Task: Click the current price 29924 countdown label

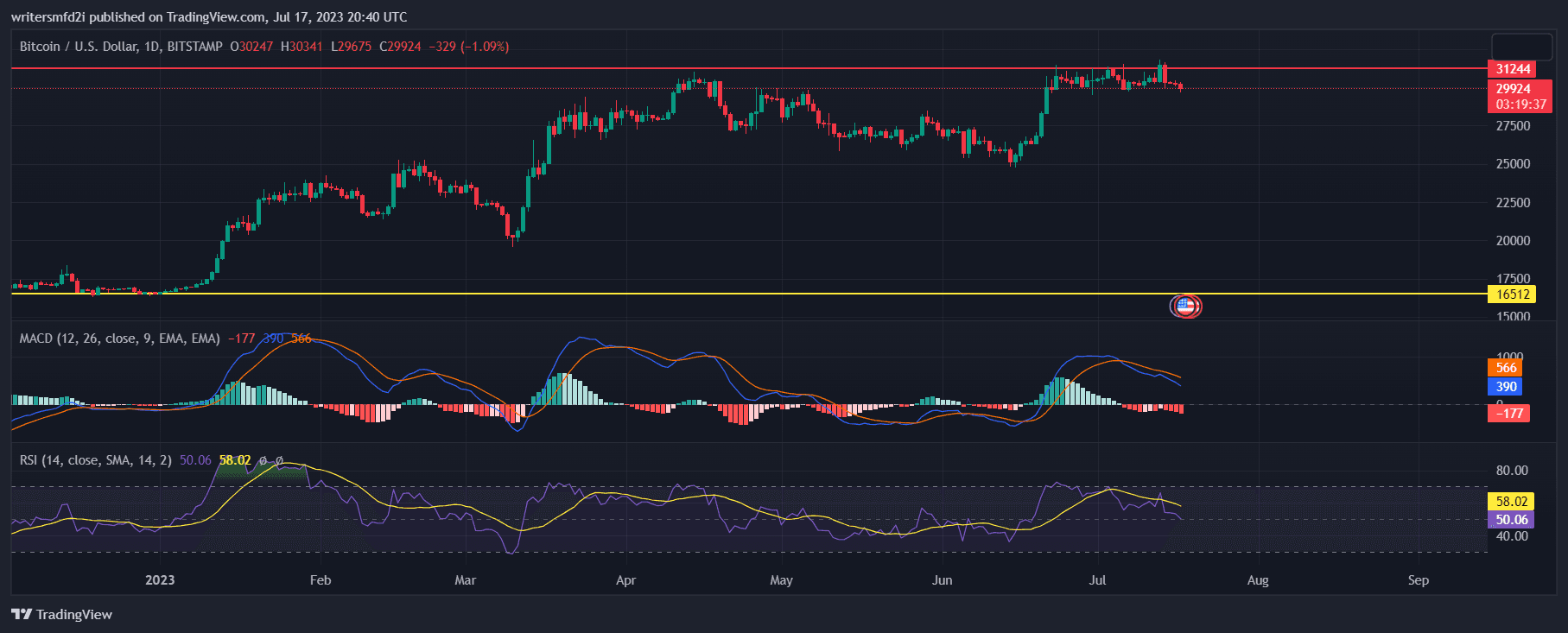Action: point(1520,97)
